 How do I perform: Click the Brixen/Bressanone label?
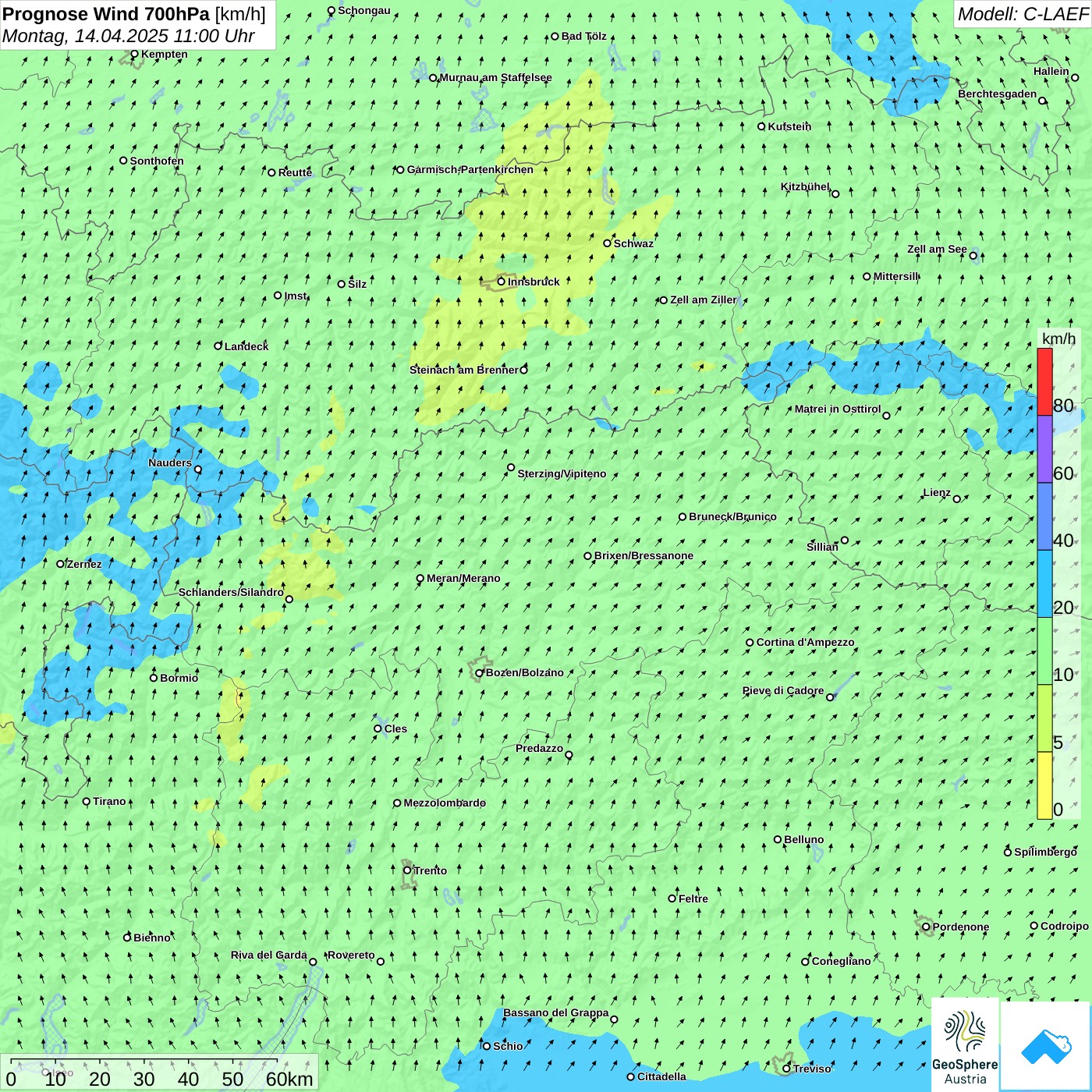pos(643,555)
